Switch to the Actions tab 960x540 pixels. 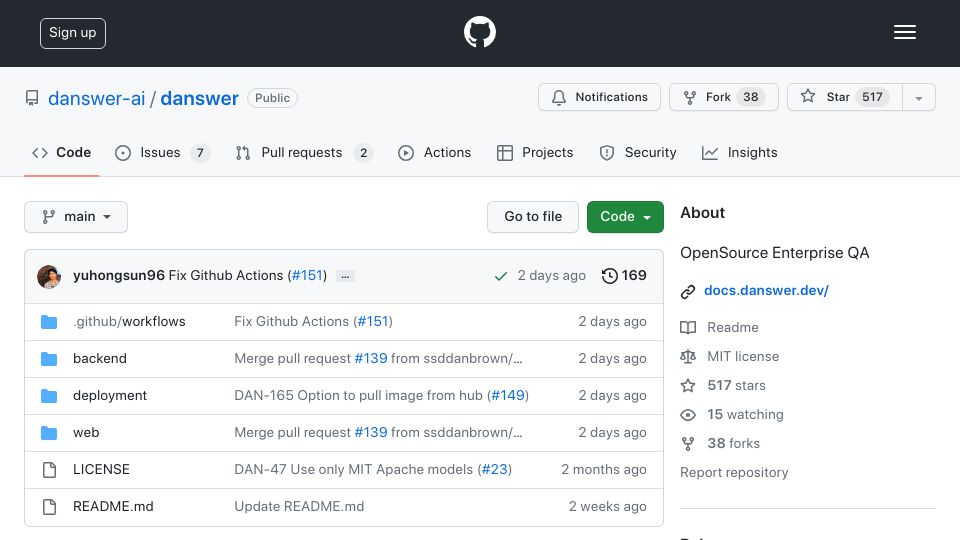pos(435,152)
